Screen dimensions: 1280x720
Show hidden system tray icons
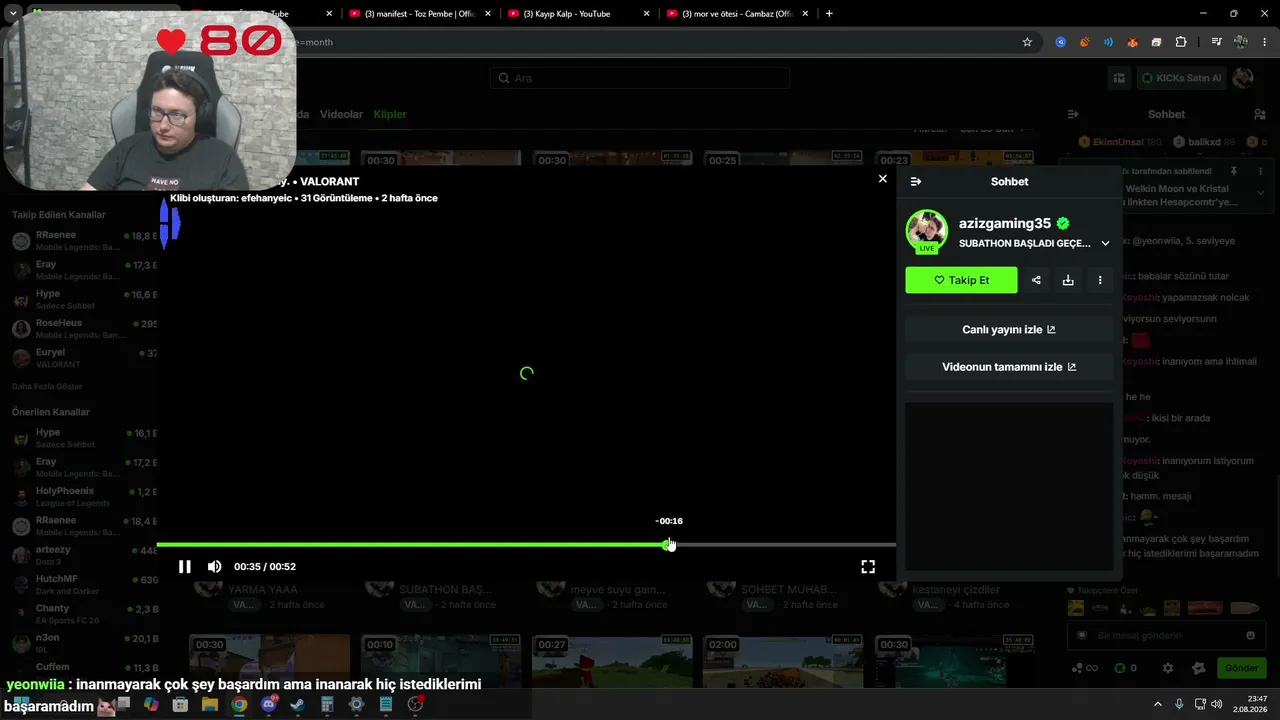1158,704
